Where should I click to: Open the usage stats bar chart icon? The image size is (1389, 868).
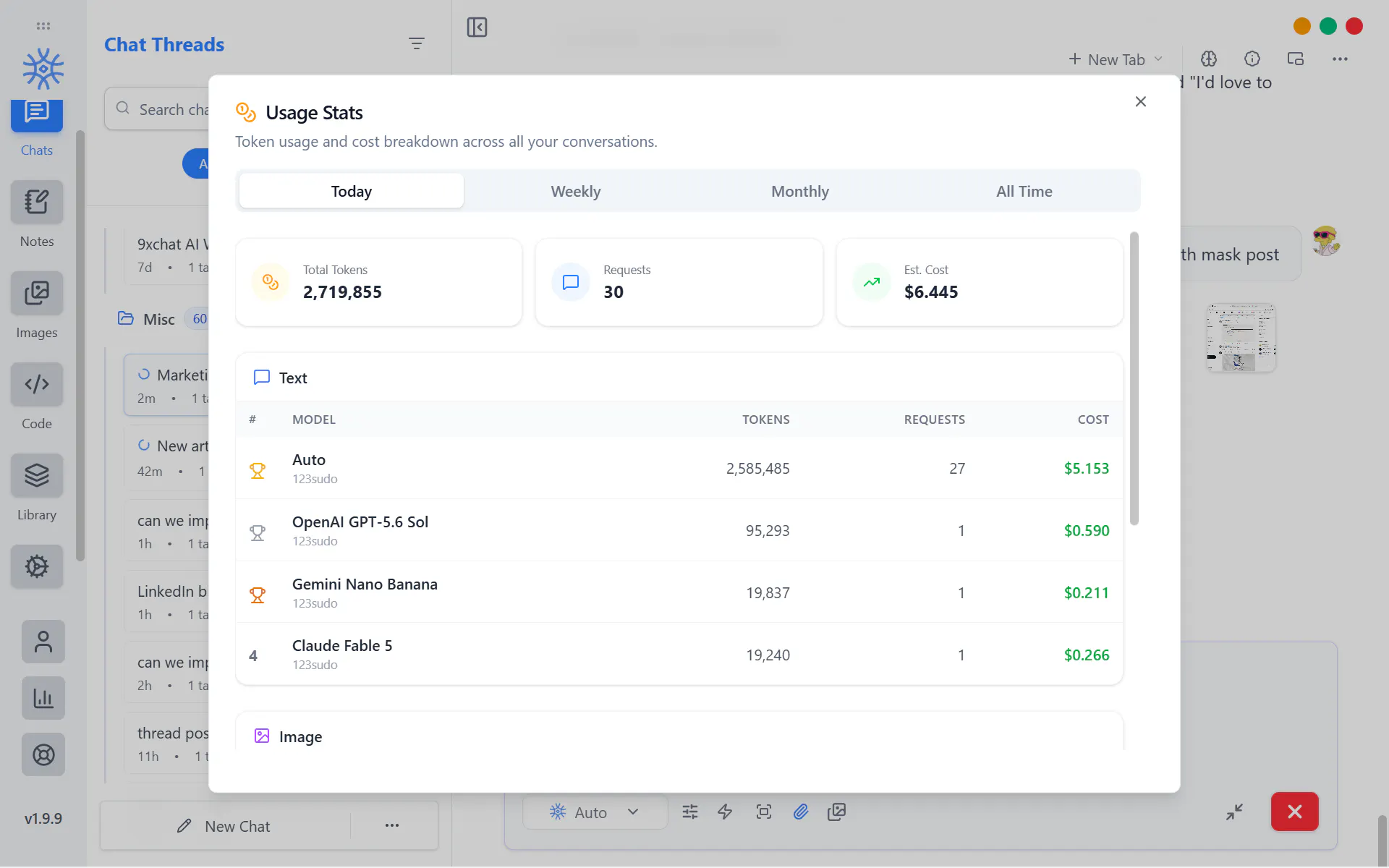coord(43,698)
